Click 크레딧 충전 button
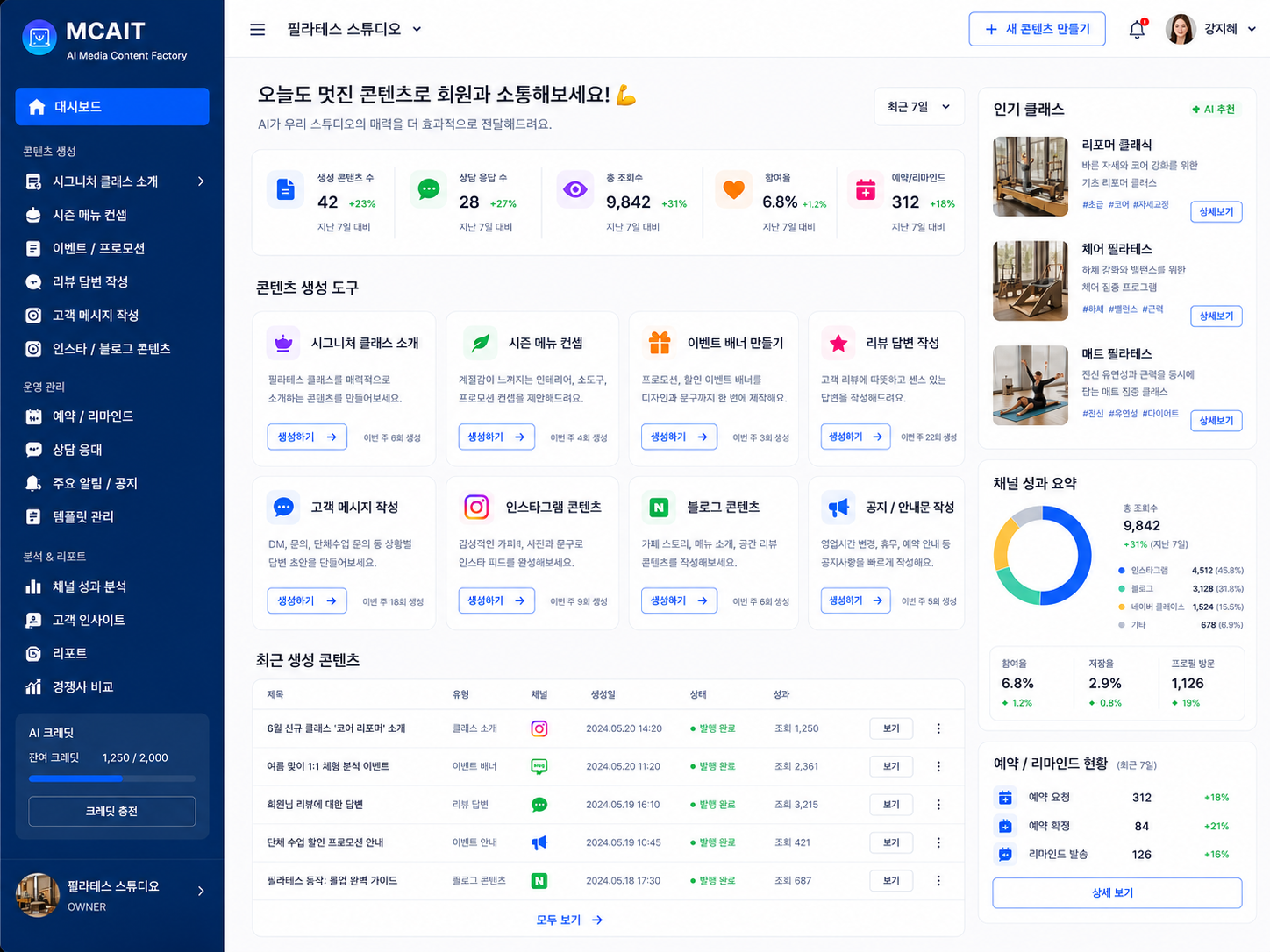Screen dimensions: 1270x952 click(111, 811)
